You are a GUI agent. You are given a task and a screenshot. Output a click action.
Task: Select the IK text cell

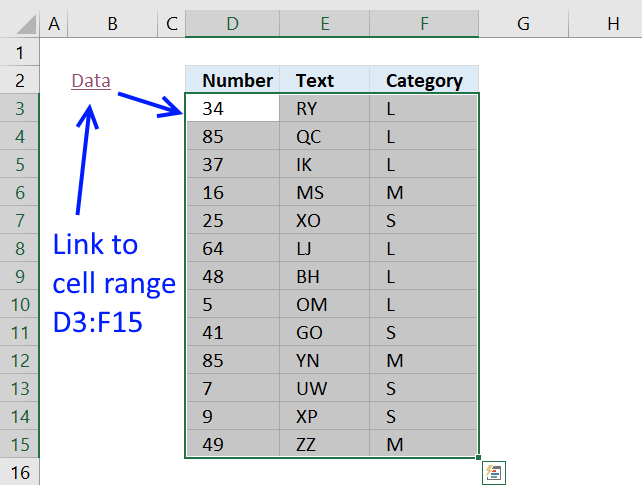325,164
